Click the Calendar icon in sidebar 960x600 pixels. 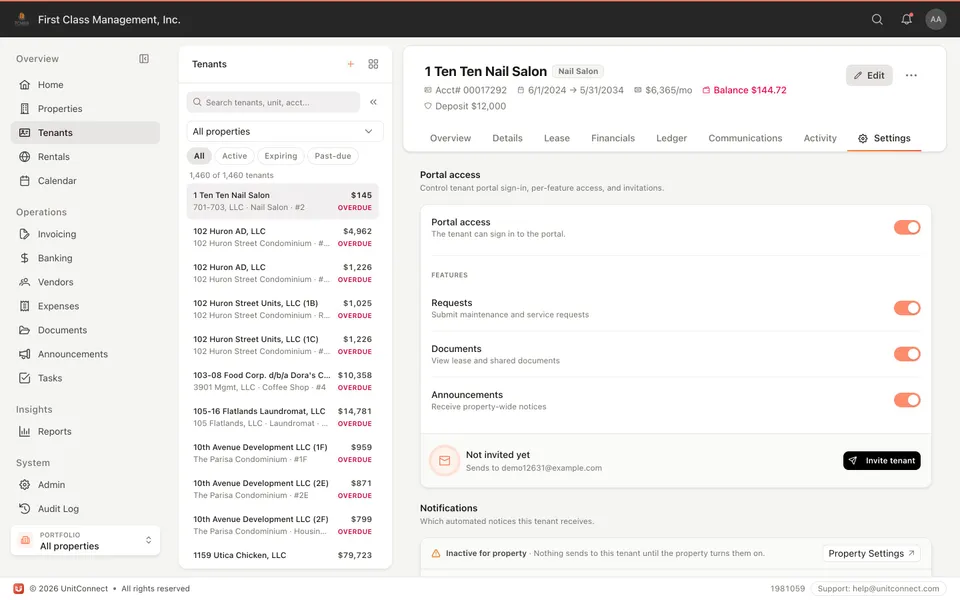point(24,181)
